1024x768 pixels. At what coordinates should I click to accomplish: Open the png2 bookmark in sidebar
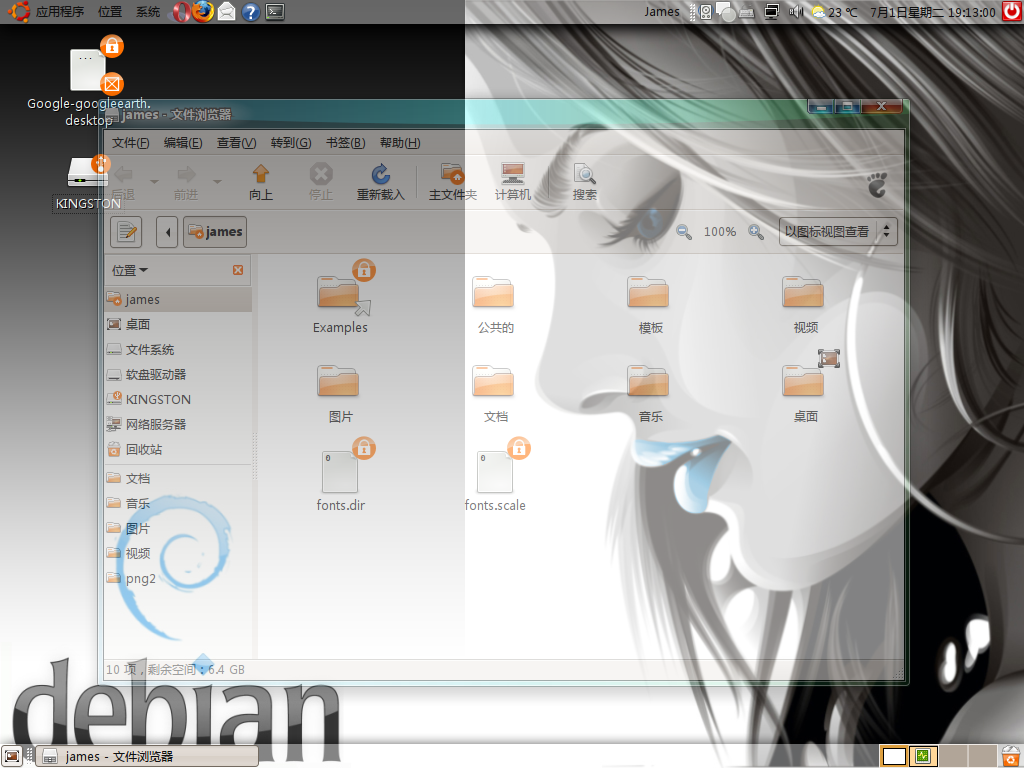(x=178, y=579)
